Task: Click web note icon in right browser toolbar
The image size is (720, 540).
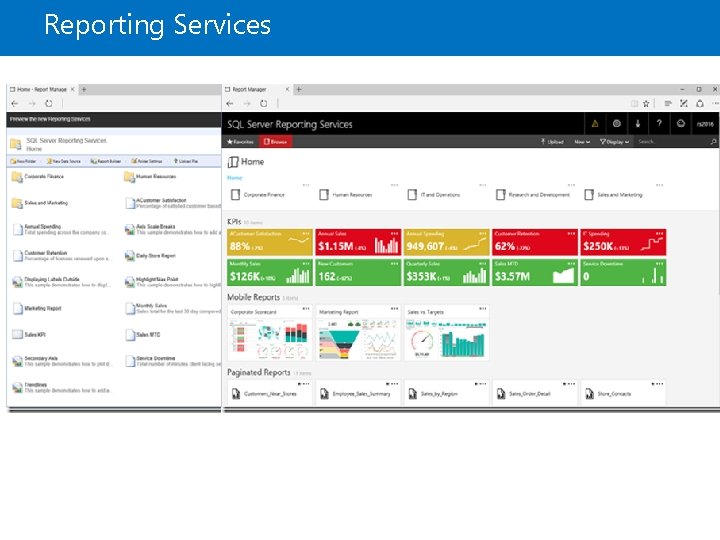Action: point(684,104)
